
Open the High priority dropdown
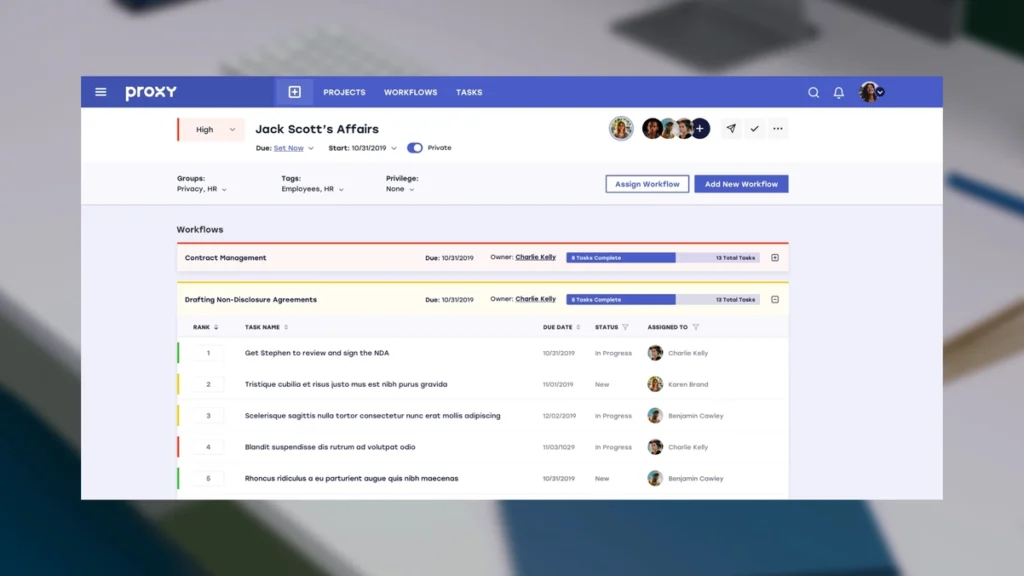coord(212,129)
